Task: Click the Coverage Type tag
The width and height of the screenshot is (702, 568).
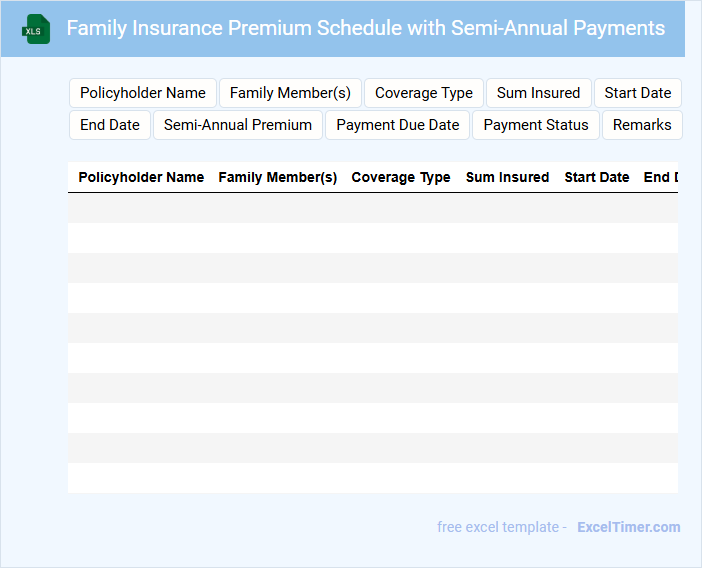Action: pyautogui.click(x=424, y=93)
